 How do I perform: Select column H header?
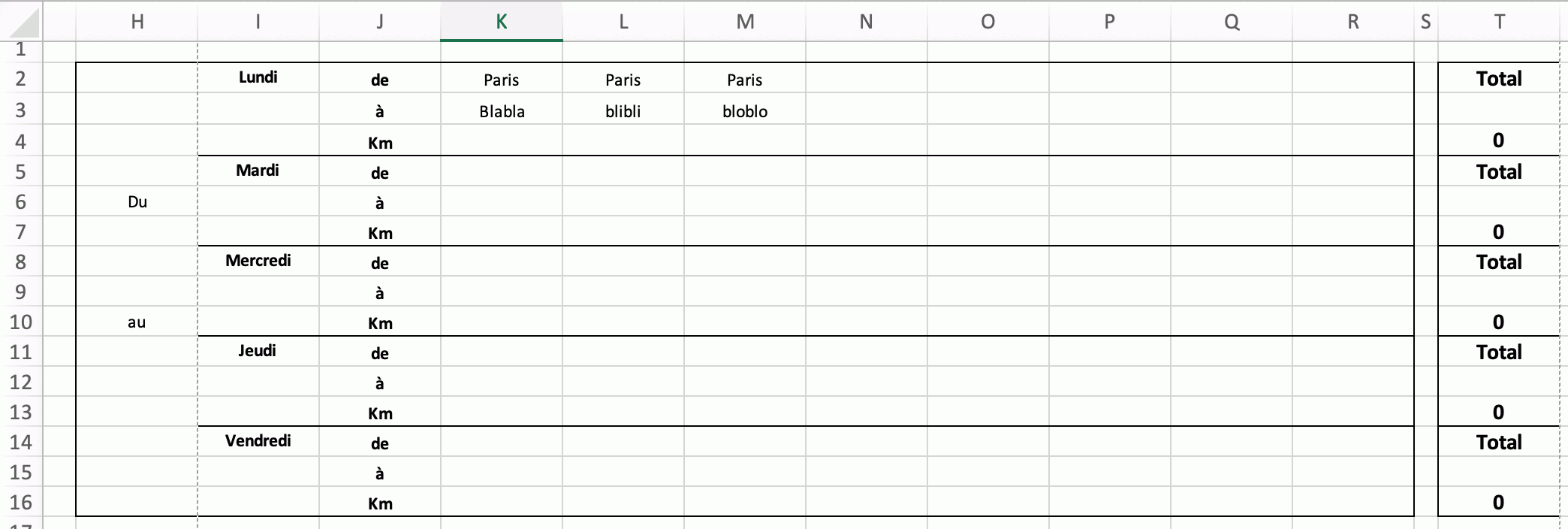pyautogui.click(x=137, y=22)
